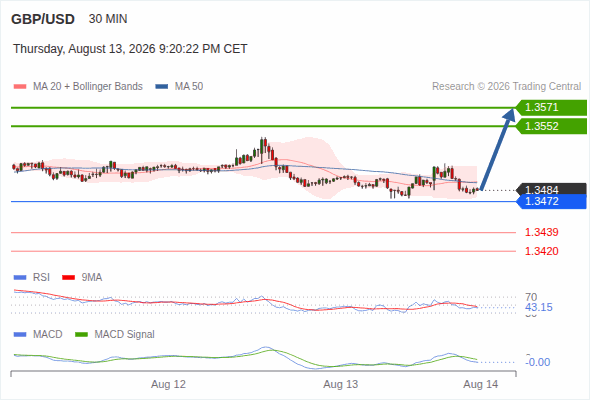Click the blue upward forecast arrow
590x400 pixels.
pos(497,149)
